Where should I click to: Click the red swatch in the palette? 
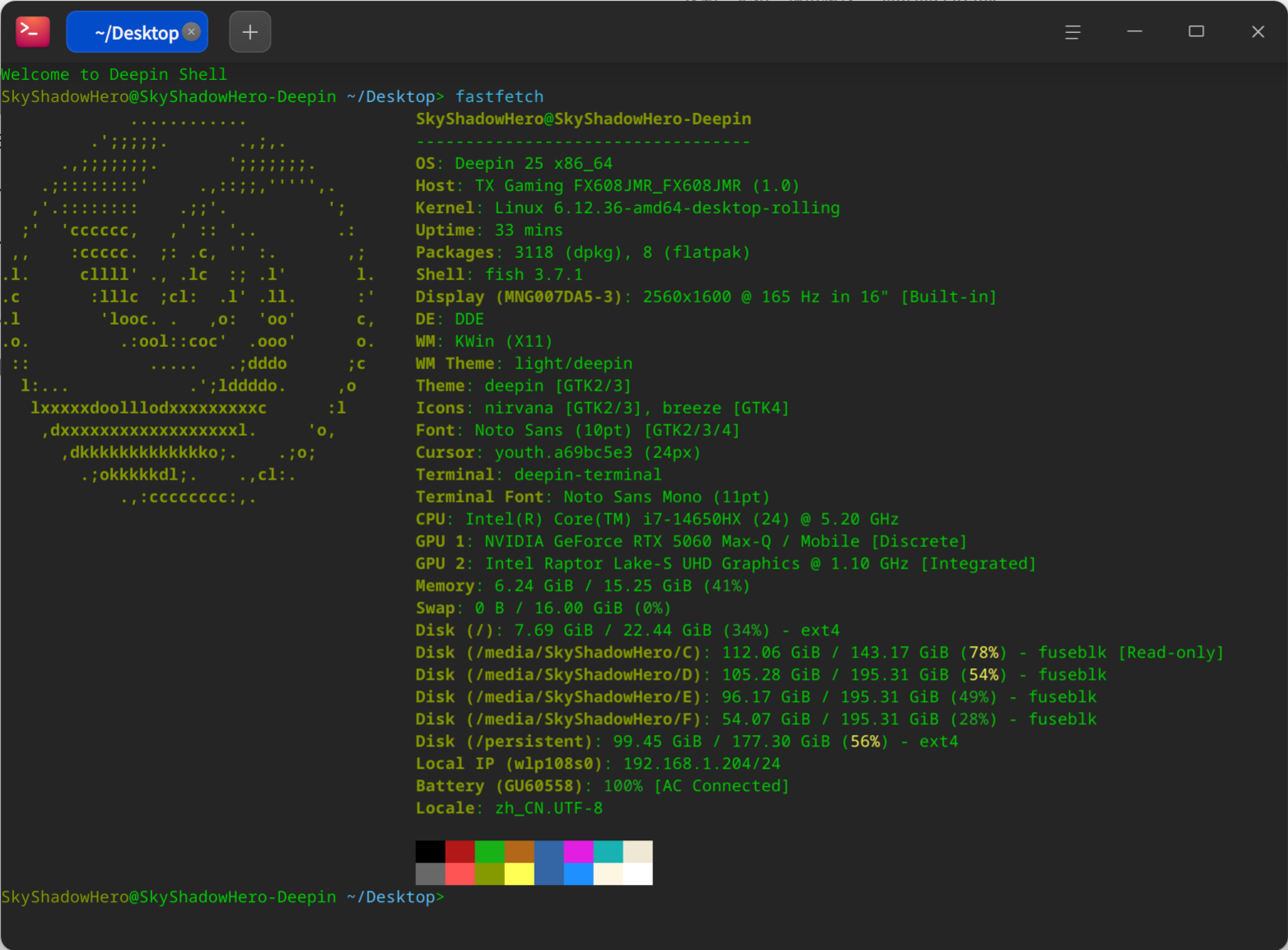click(460, 851)
